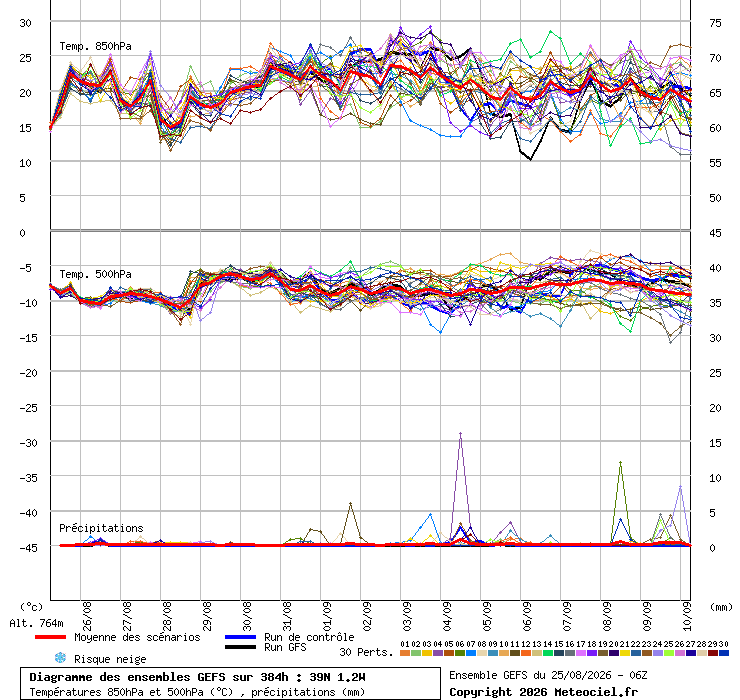Click the 'Run de contrôle' legend text

pos(309,637)
